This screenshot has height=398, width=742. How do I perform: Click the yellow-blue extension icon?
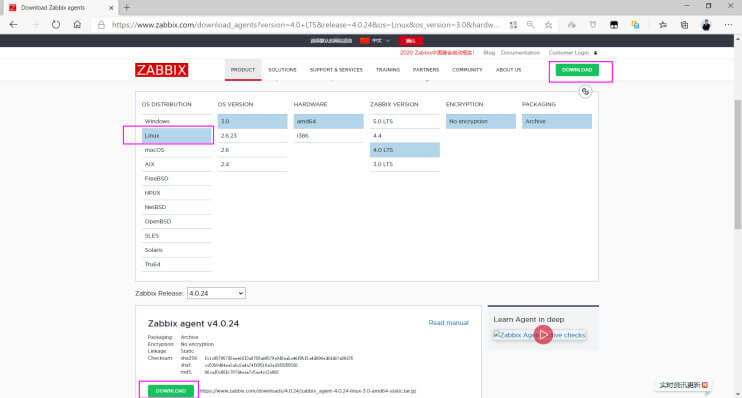tap(636, 25)
